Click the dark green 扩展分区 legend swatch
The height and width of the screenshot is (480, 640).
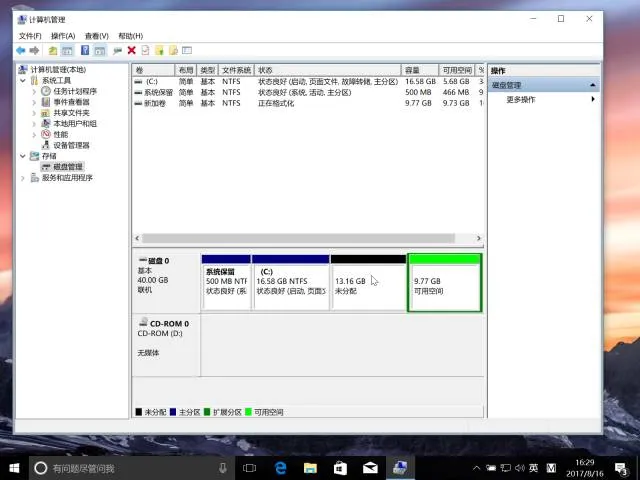(x=207, y=412)
